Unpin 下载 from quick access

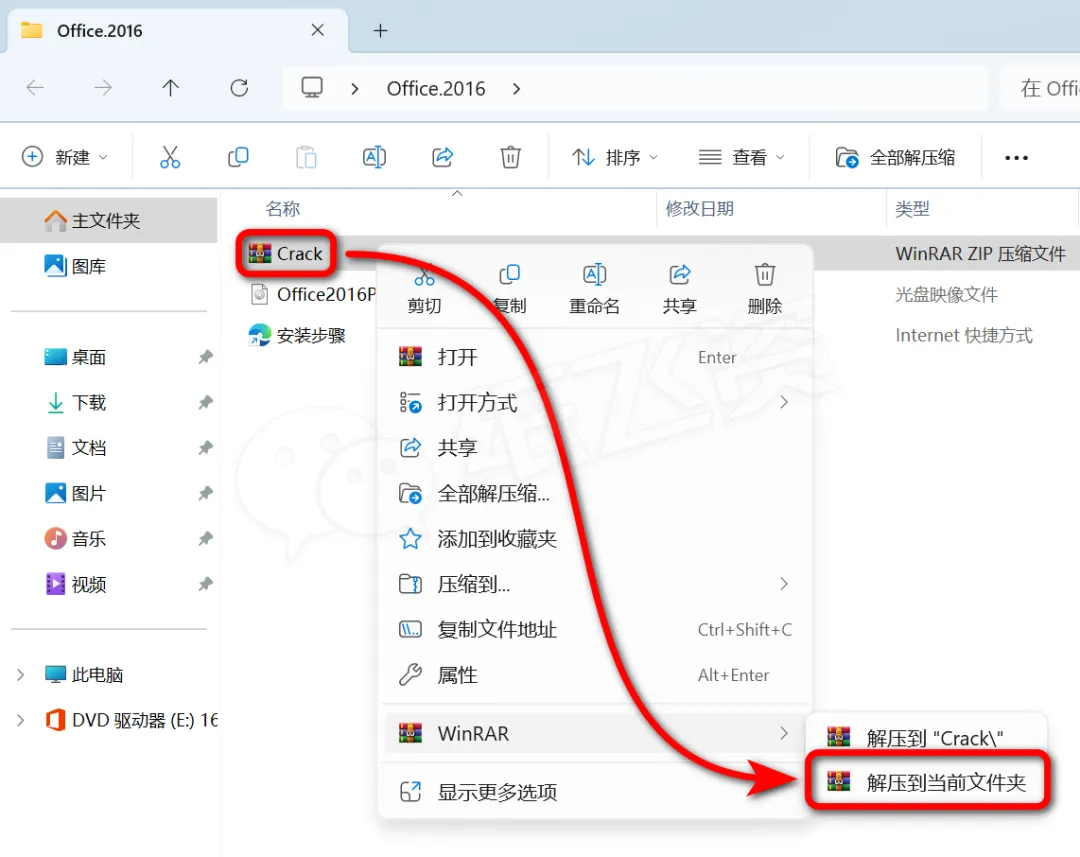tap(205, 402)
